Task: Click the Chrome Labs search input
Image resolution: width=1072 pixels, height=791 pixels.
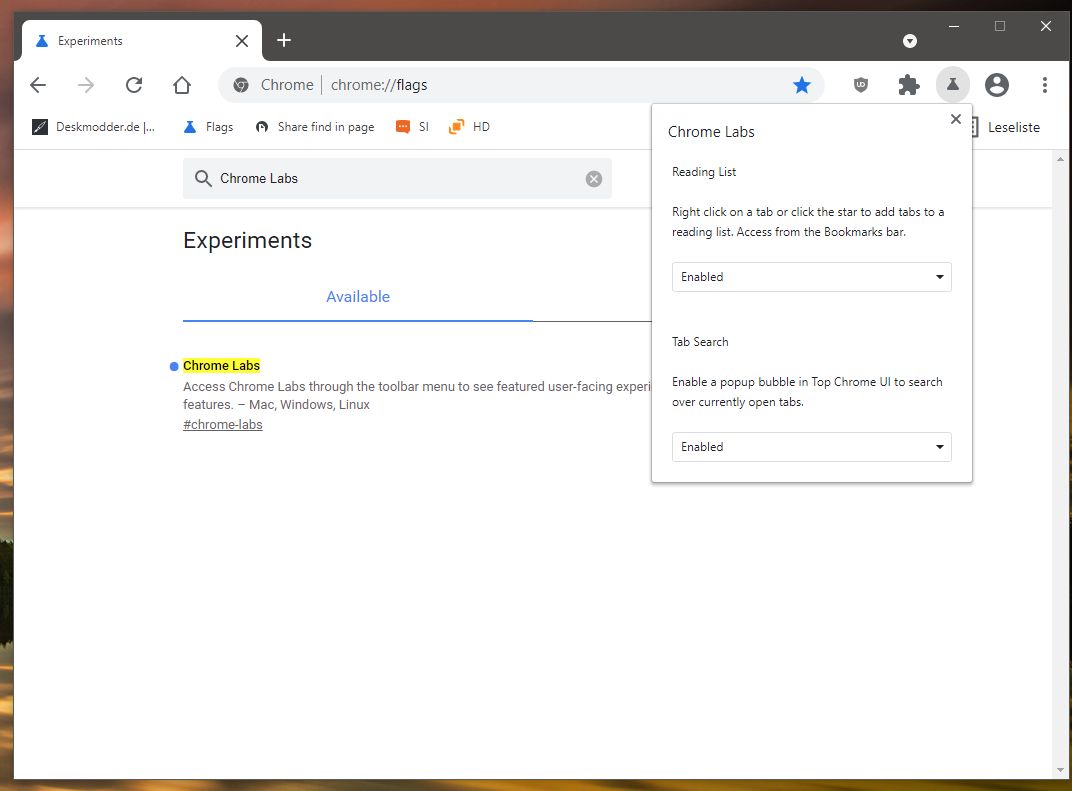Action: pos(397,178)
